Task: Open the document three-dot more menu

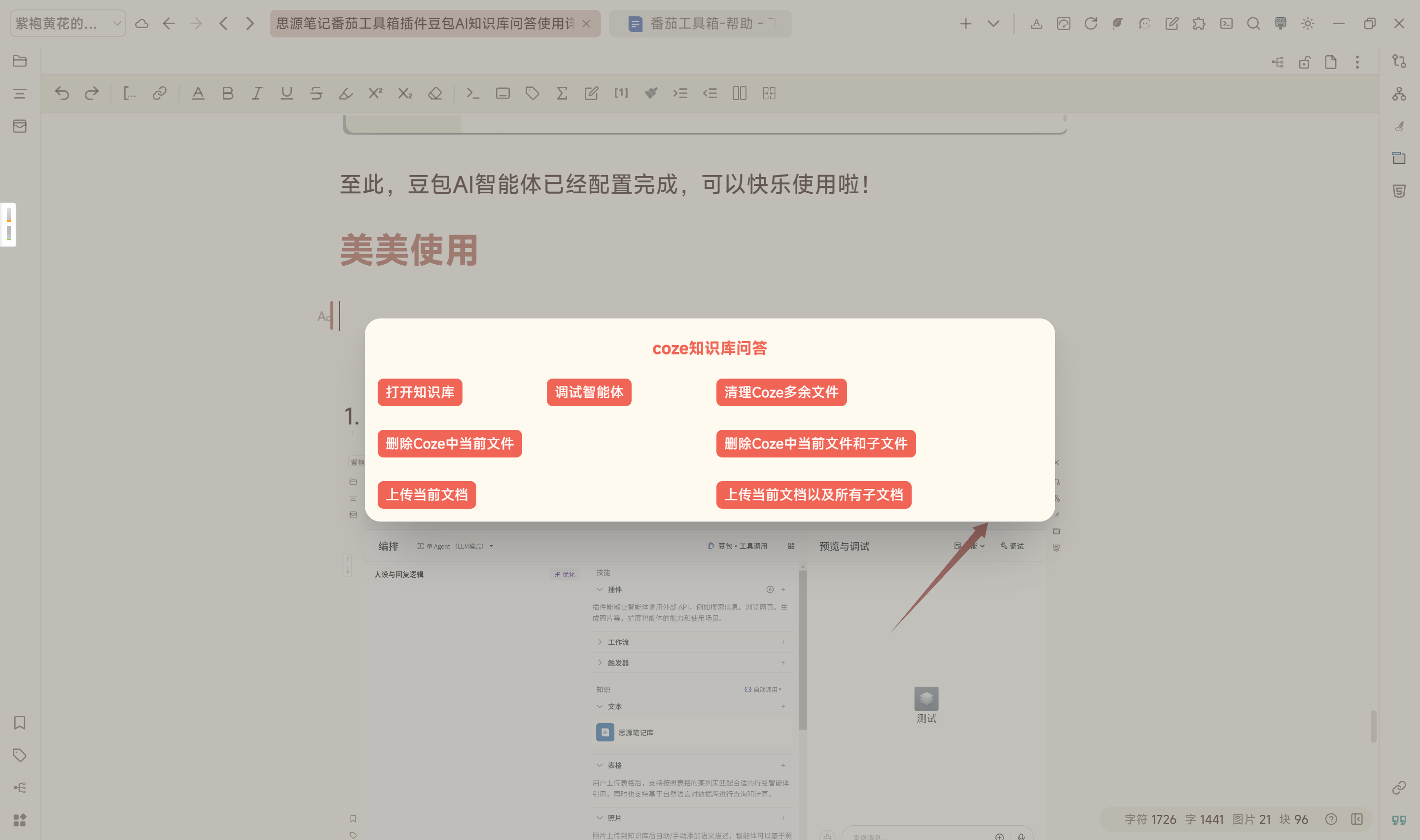Action: coord(1356,62)
